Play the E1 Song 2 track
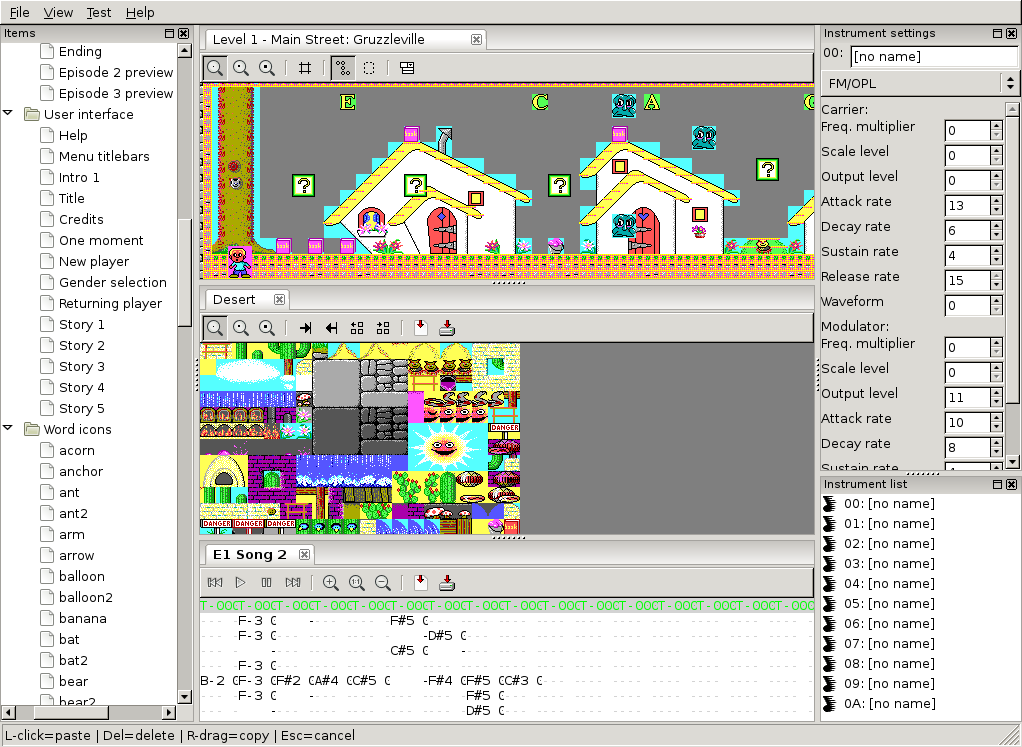The image size is (1022, 747). (x=241, y=583)
